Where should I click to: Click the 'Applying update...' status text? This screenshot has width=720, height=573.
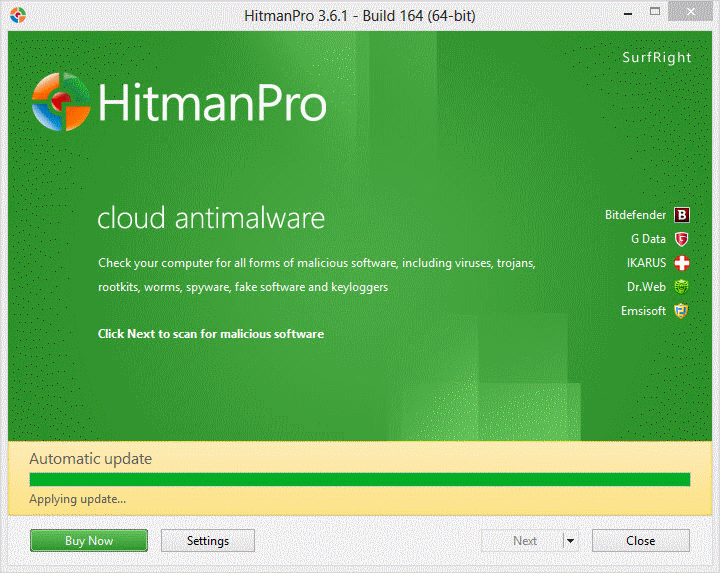coord(78,499)
